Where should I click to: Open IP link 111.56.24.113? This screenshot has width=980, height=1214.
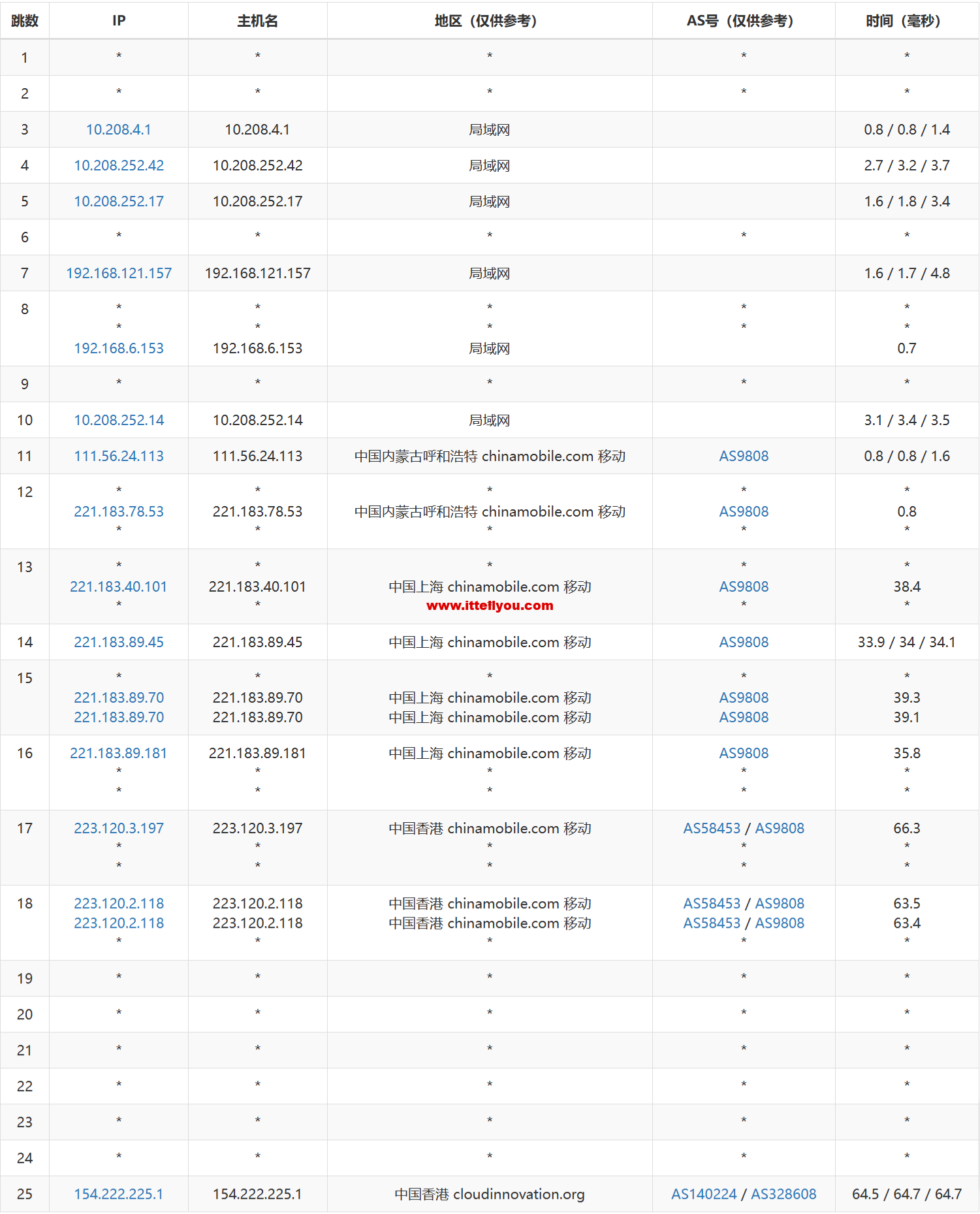[119, 456]
